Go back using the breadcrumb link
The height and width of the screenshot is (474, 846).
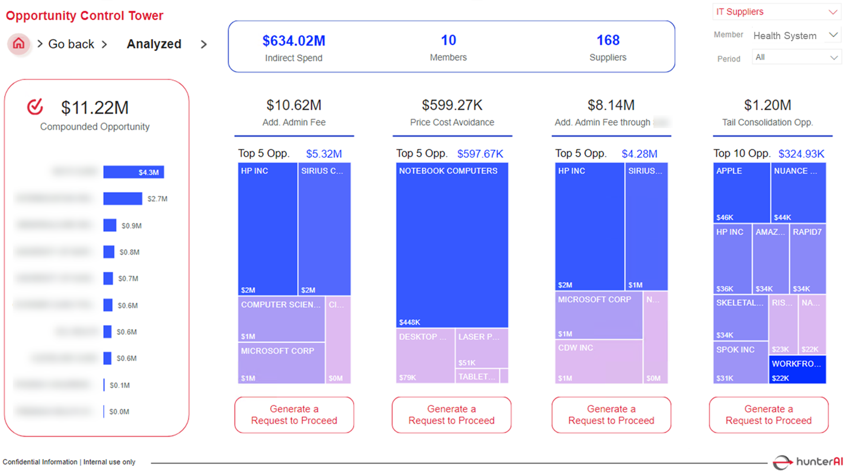click(71, 44)
